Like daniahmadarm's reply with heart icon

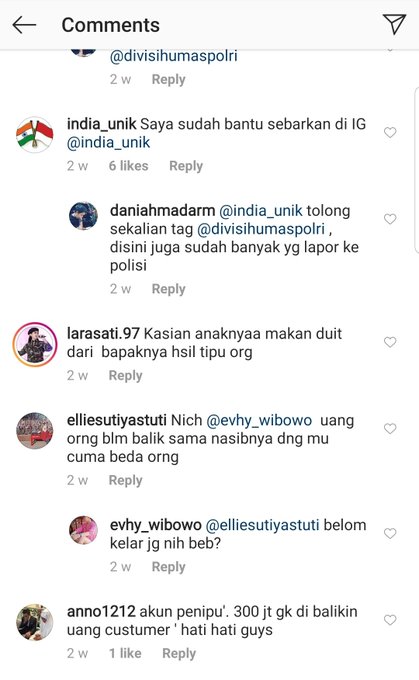(x=390, y=219)
